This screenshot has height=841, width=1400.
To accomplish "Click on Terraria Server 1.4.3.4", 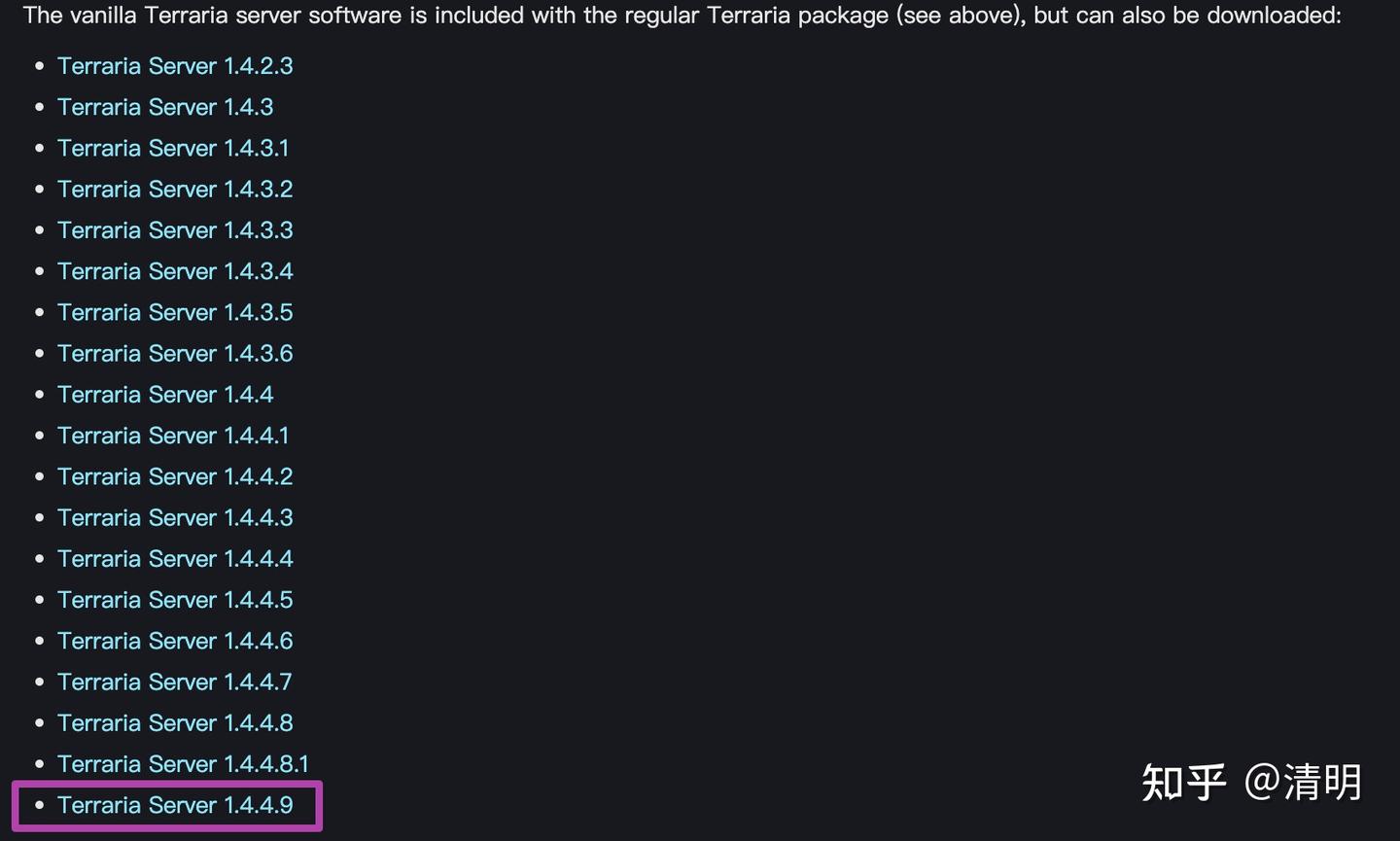I will point(175,271).
